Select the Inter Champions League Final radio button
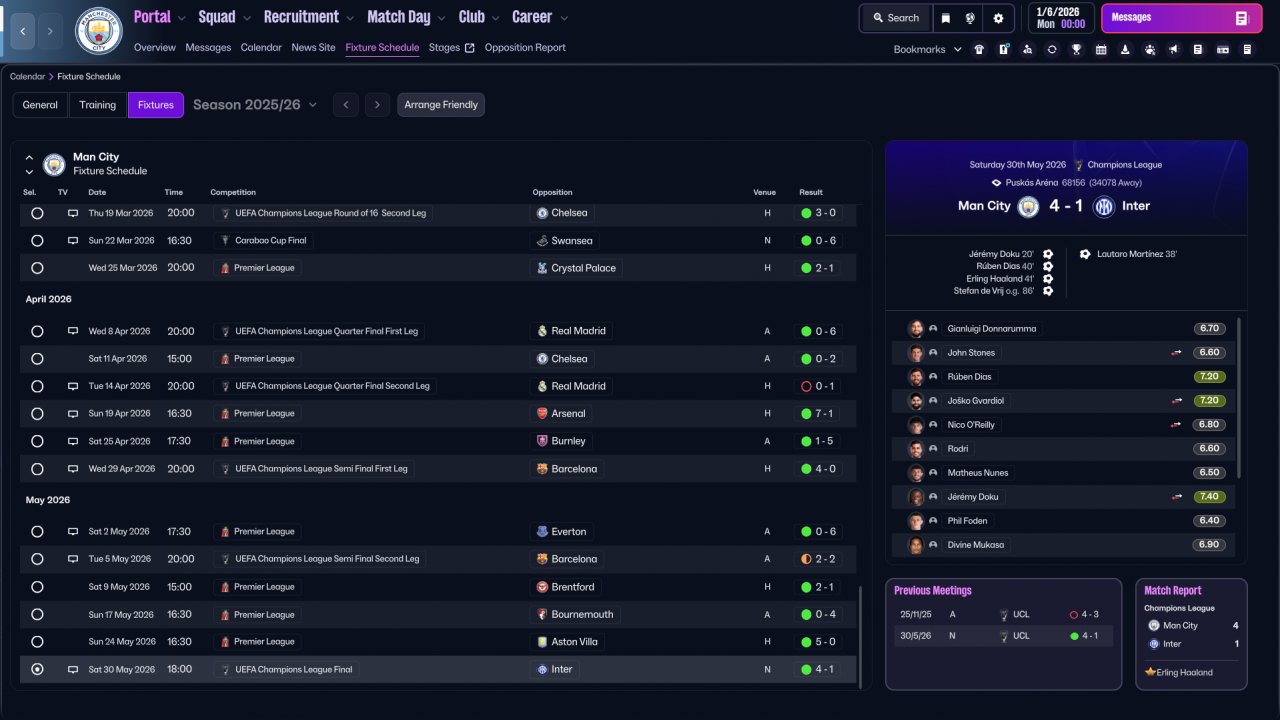1280x720 pixels. [x=37, y=669]
